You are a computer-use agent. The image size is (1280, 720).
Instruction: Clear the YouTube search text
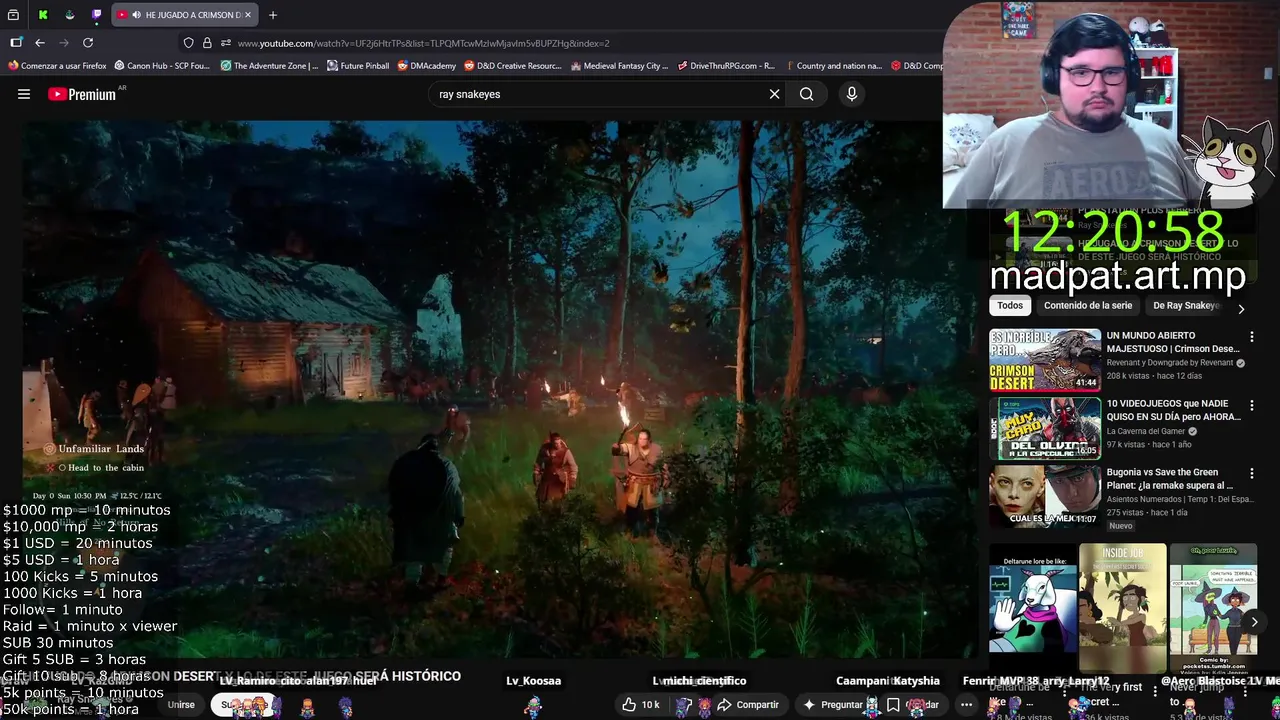point(774,94)
